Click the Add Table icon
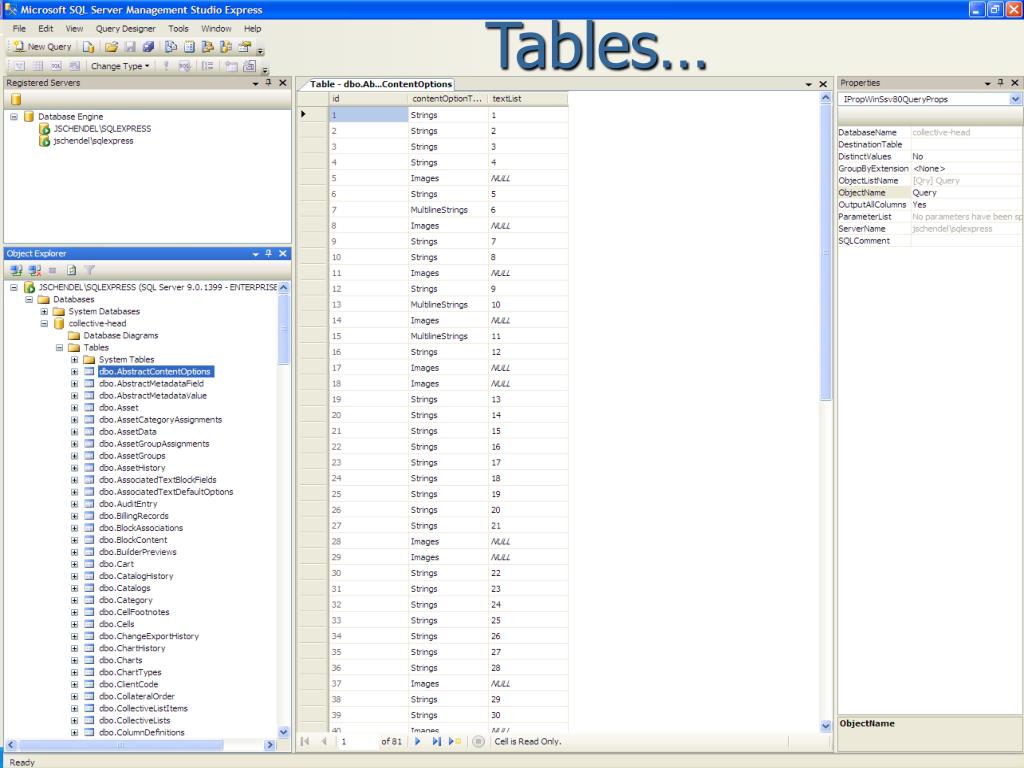 (x=231, y=66)
